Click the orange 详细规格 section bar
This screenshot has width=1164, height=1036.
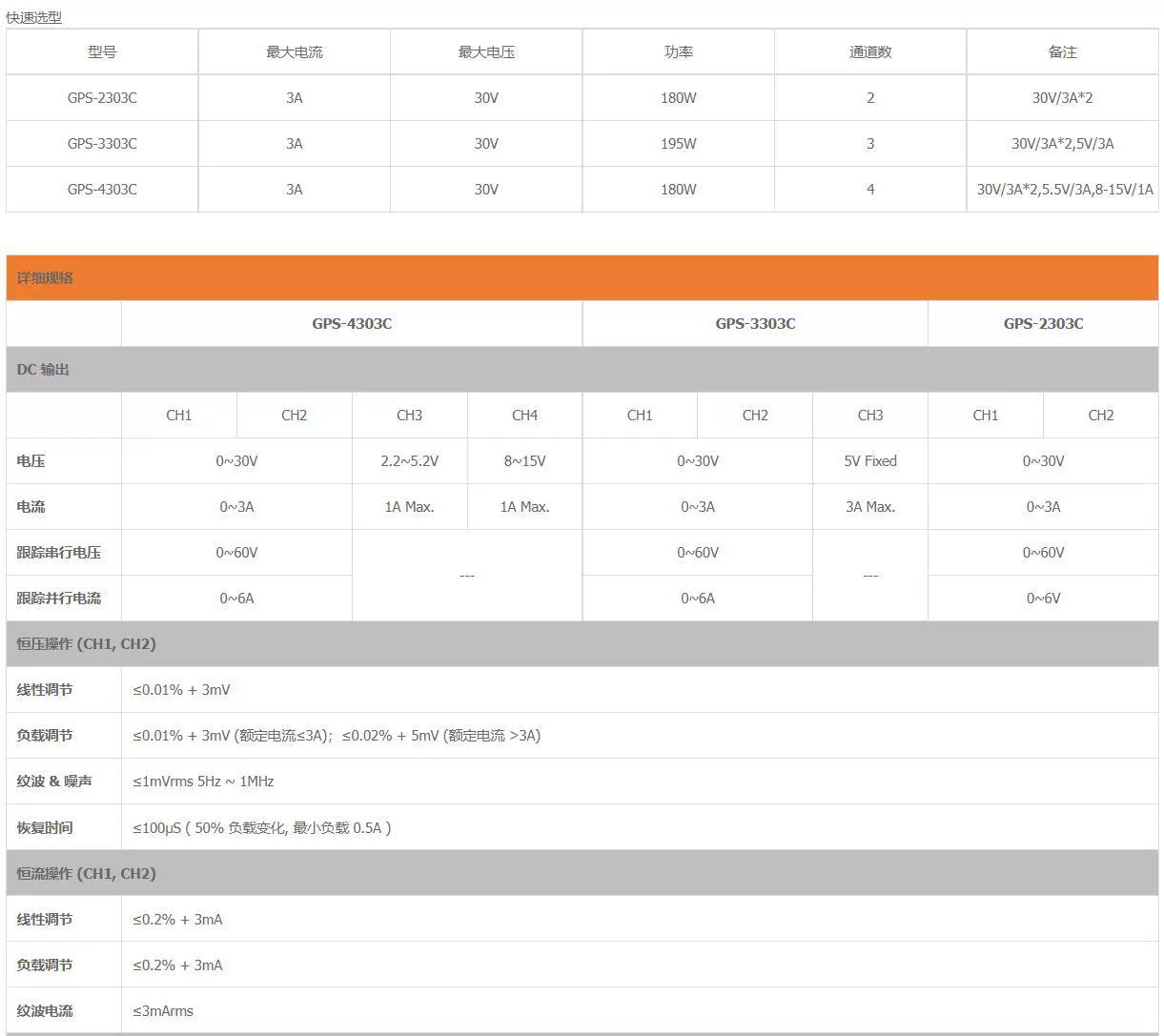click(582, 278)
